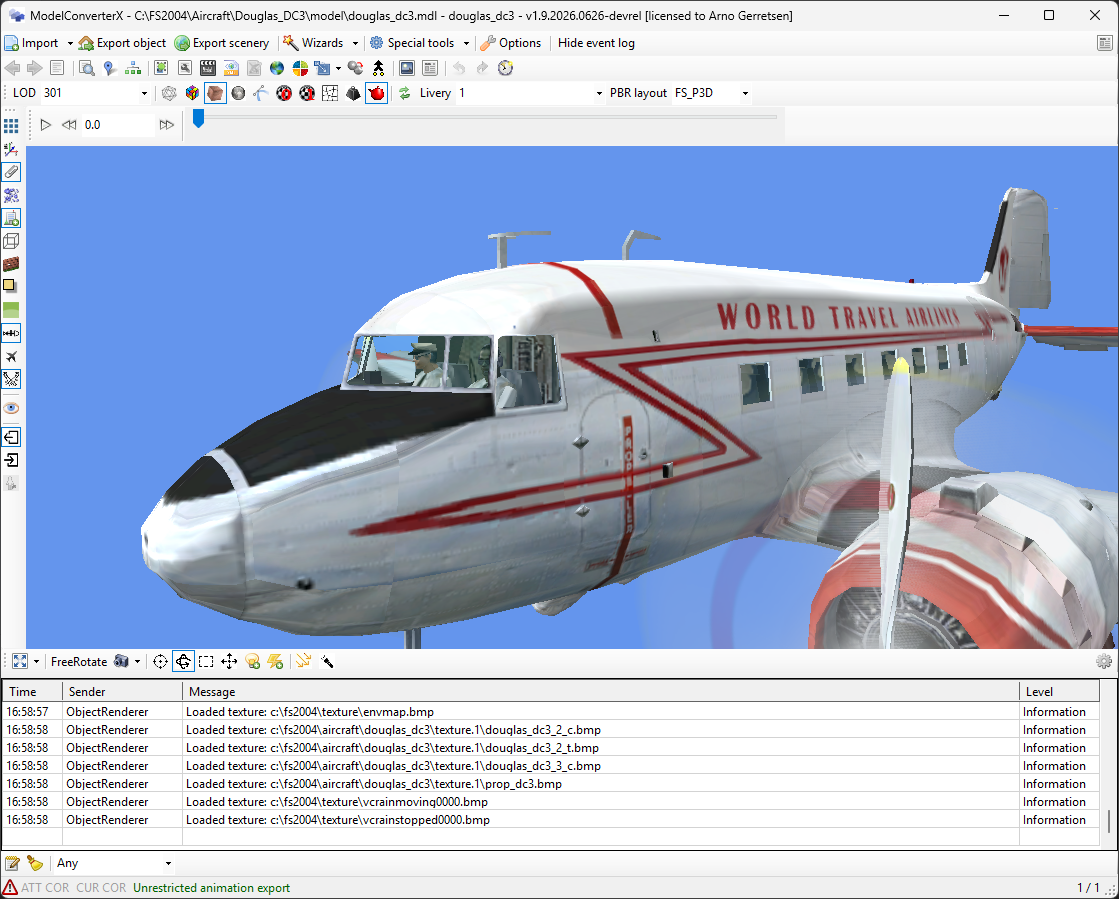Click the Message column header

click(601, 691)
